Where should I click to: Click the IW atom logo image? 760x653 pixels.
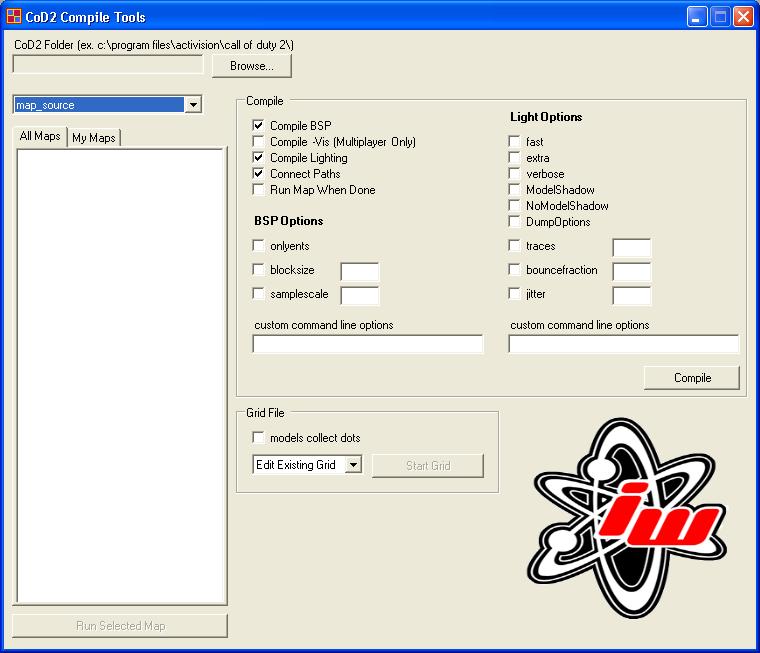pos(627,518)
